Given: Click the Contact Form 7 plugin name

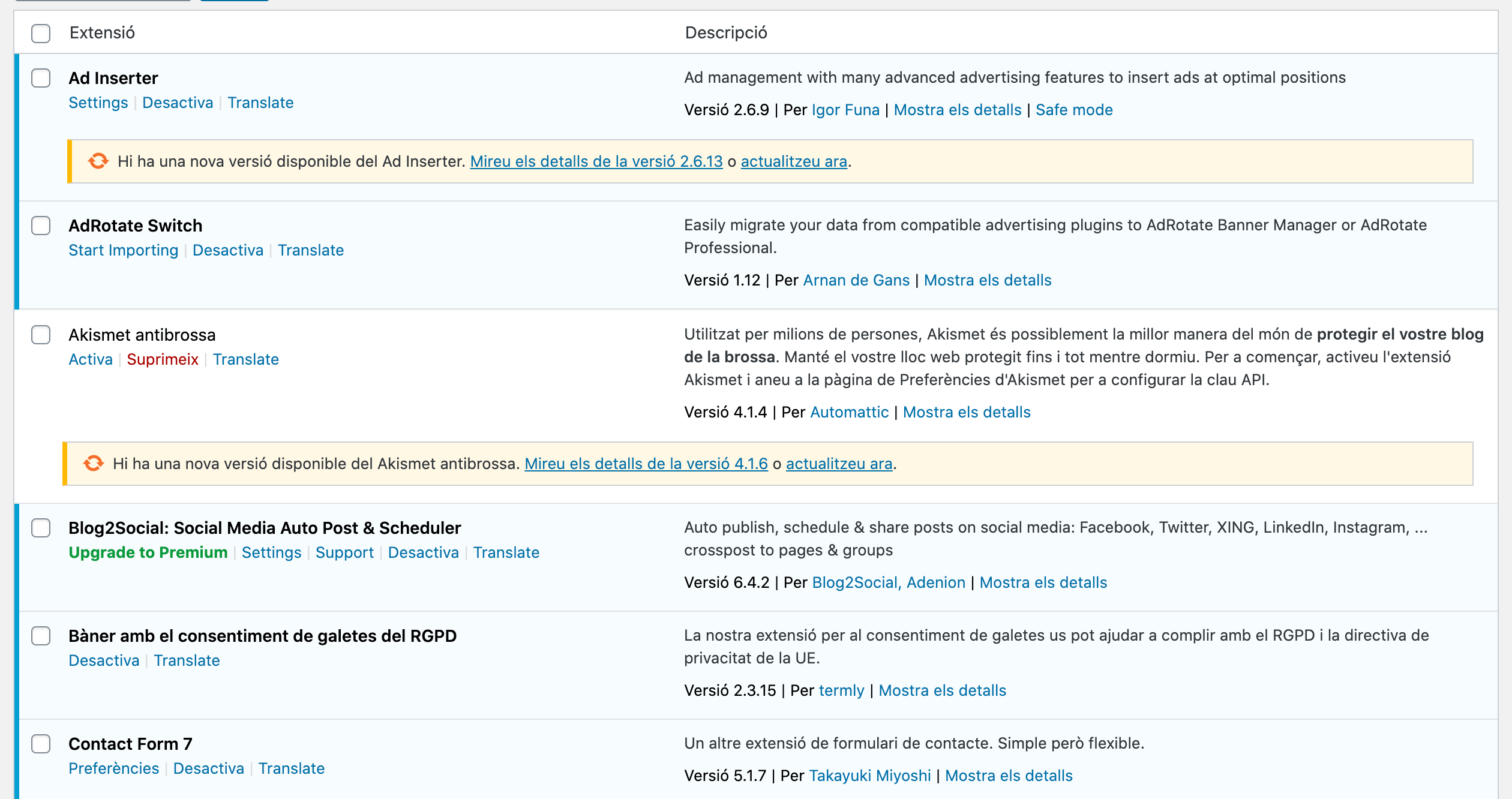Looking at the screenshot, I should point(130,744).
